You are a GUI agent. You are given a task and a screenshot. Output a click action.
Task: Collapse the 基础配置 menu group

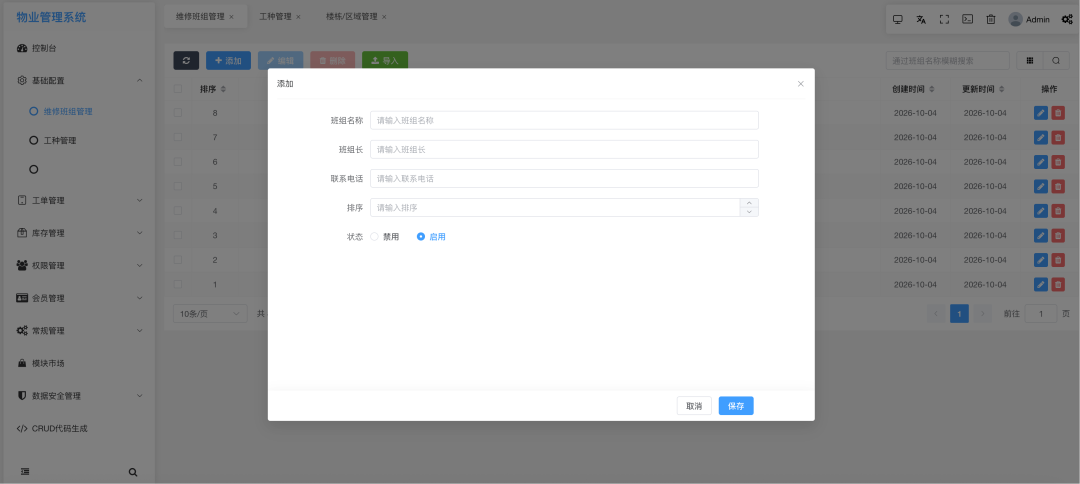pyautogui.click(x=81, y=81)
